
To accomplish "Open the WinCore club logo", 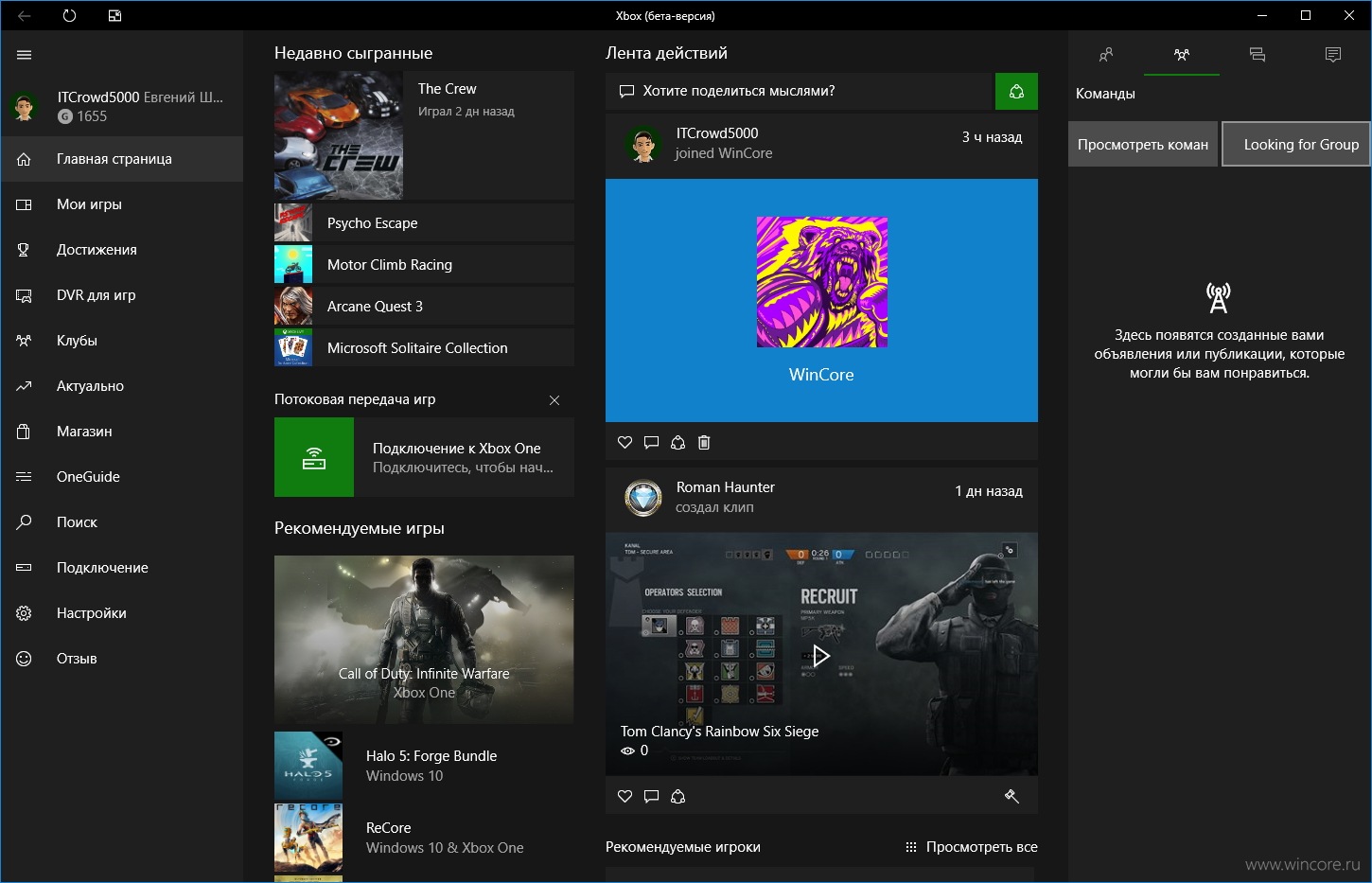I will click(x=822, y=282).
